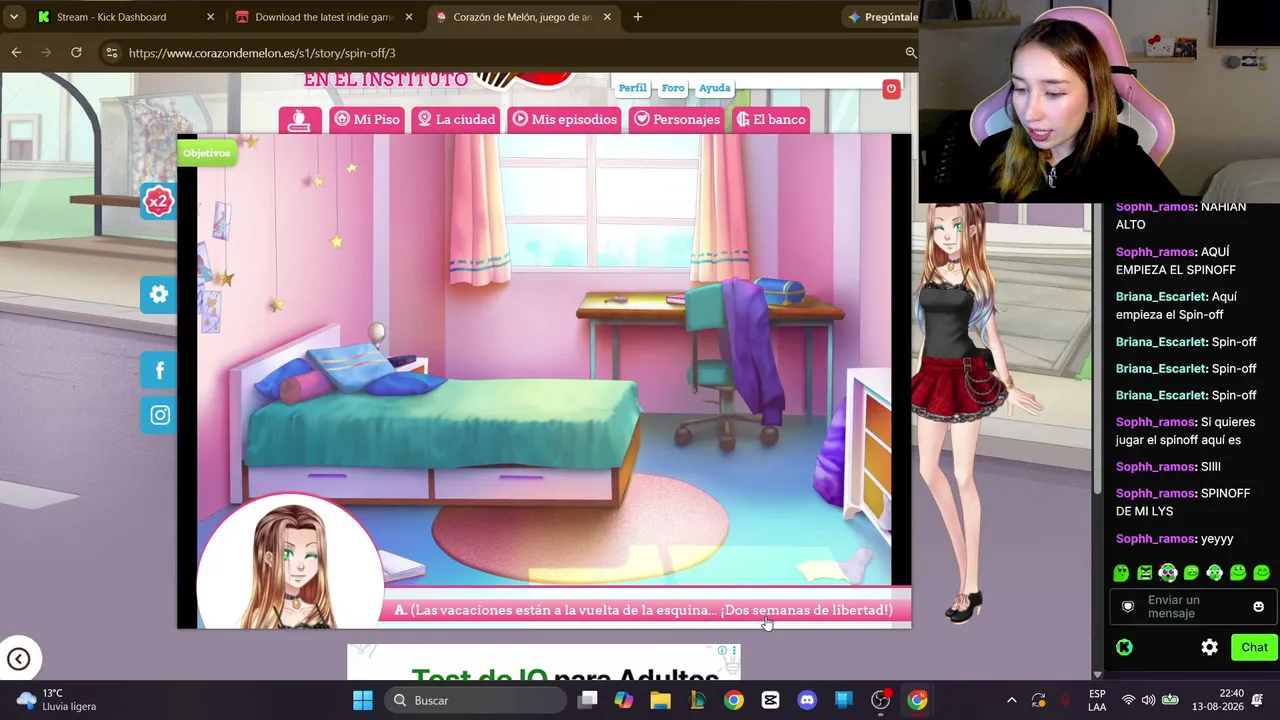Open the emoji picker in chat field
1280x720 pixels.
tap(1258, 607)
